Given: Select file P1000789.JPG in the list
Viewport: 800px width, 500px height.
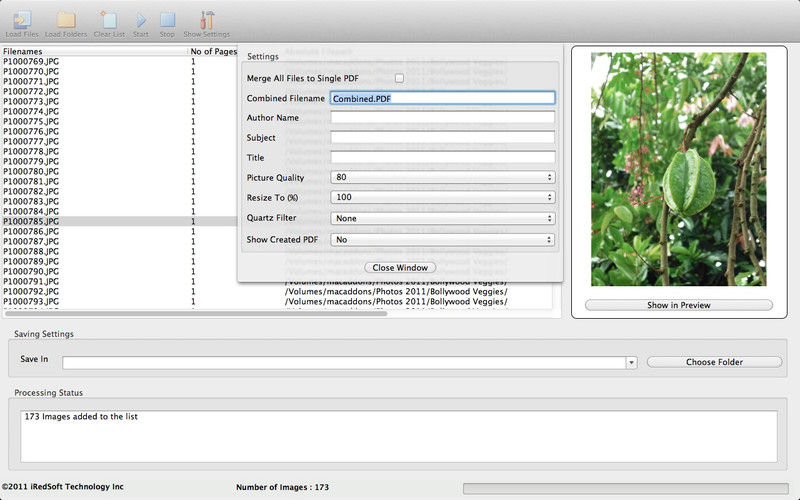Looking at the screenshot, I should click(31, 261).
